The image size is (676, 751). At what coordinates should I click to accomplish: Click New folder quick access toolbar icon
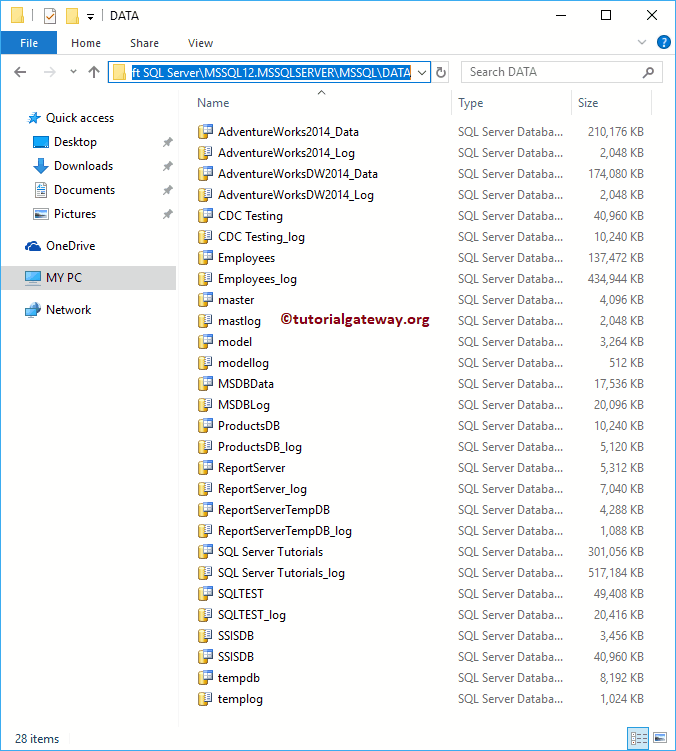pyautogui.click(x=72, y=16)
